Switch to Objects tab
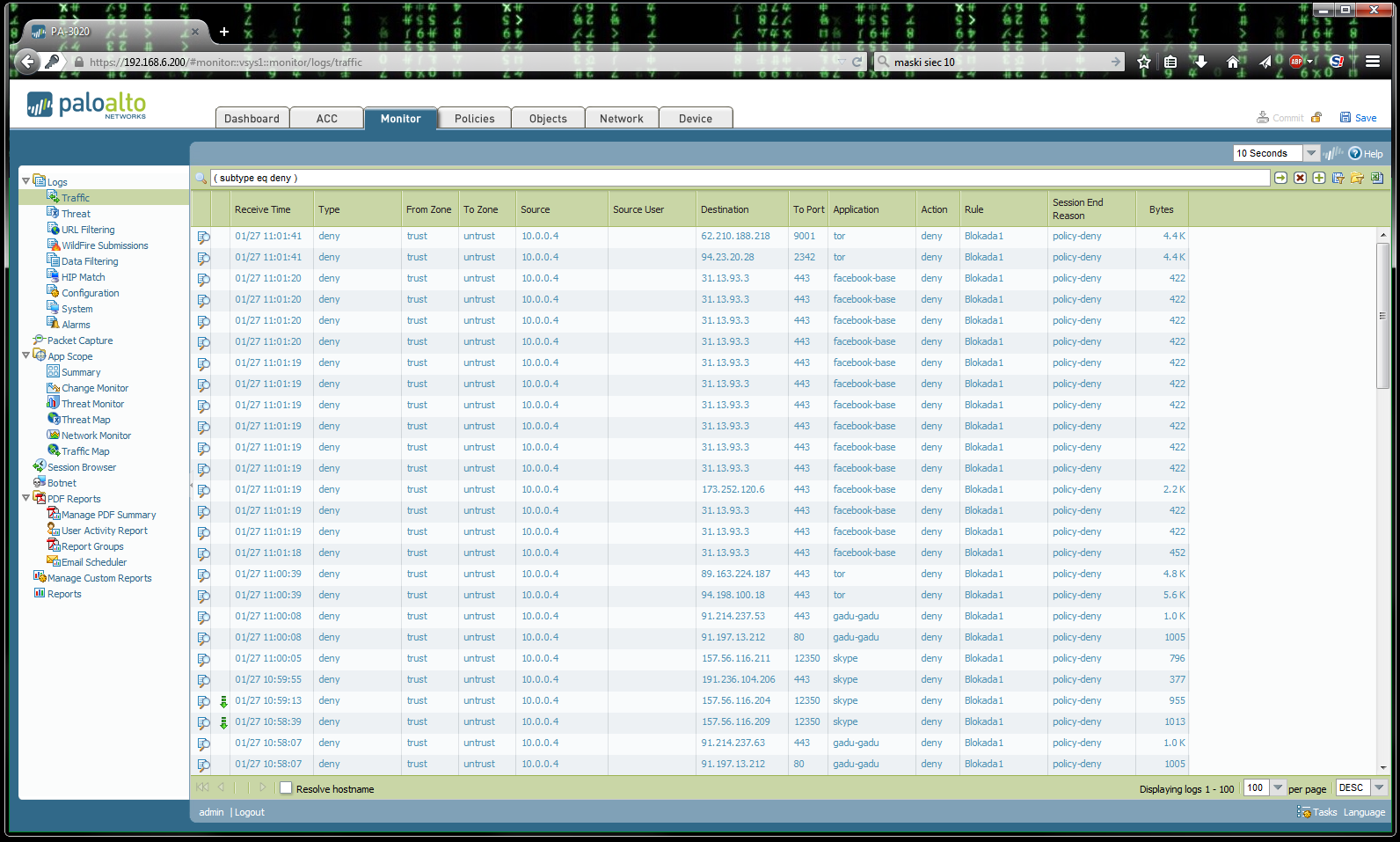 coord(548,119)
